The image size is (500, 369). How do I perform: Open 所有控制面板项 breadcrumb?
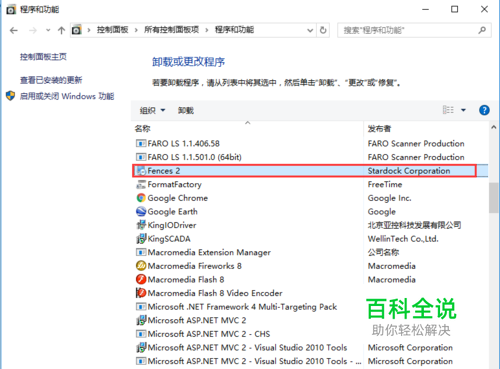(x=171, y=30)
